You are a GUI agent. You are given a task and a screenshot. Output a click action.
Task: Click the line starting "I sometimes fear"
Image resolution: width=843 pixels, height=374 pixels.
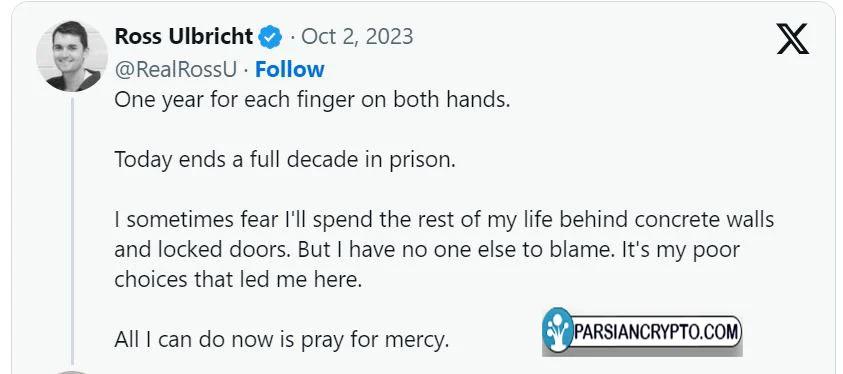(x=444, y=220)
